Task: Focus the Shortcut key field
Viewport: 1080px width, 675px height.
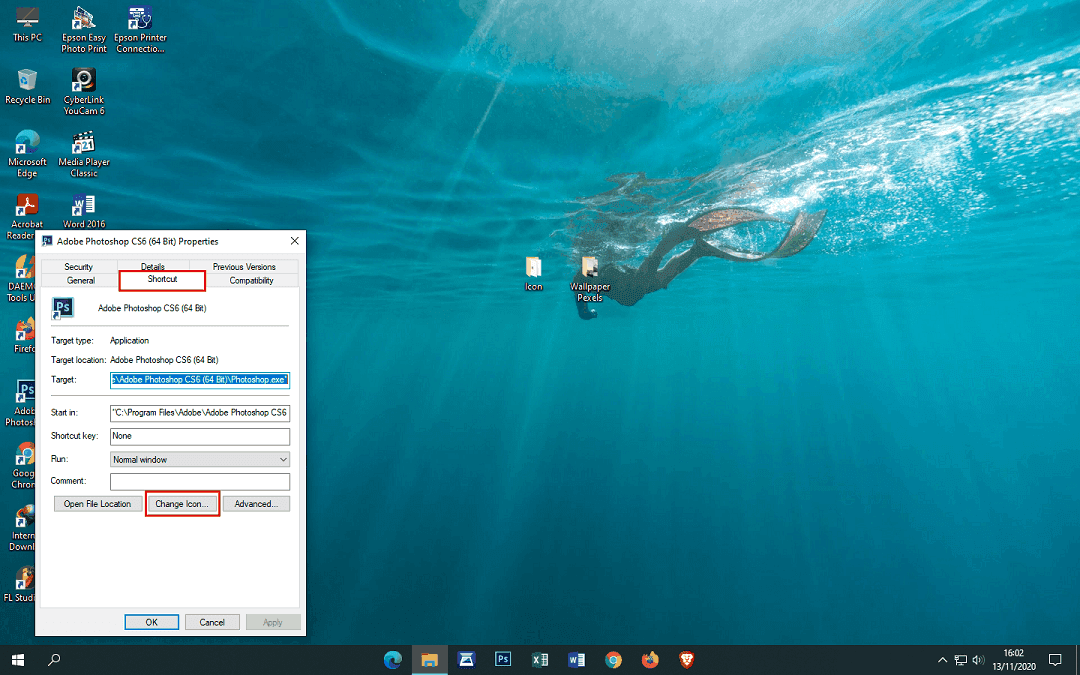Action: tap(200, 436)
